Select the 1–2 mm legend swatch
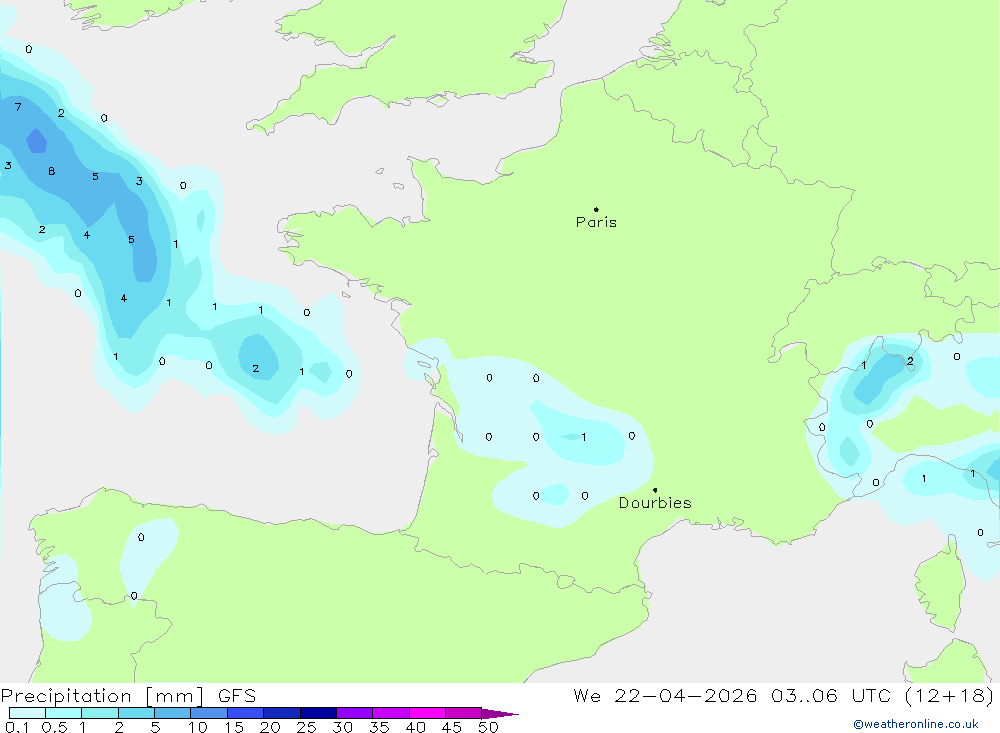Image resolution: width=1000 pixels, height=733 pixels. click(x=99, y=713)
